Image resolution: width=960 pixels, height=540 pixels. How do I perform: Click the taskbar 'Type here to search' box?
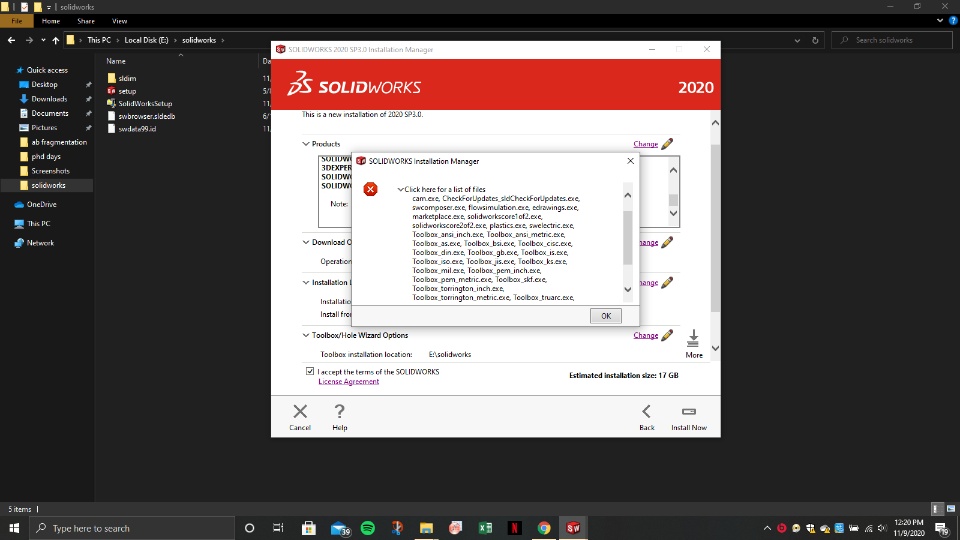133,528
